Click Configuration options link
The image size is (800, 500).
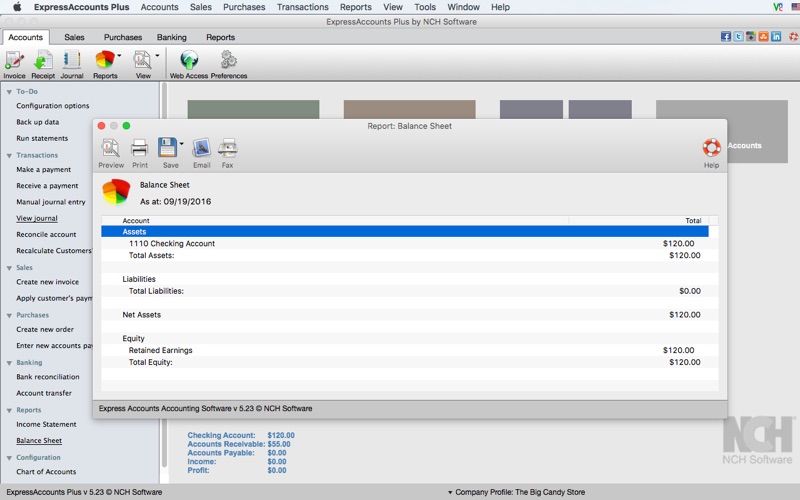click(53, 106)
